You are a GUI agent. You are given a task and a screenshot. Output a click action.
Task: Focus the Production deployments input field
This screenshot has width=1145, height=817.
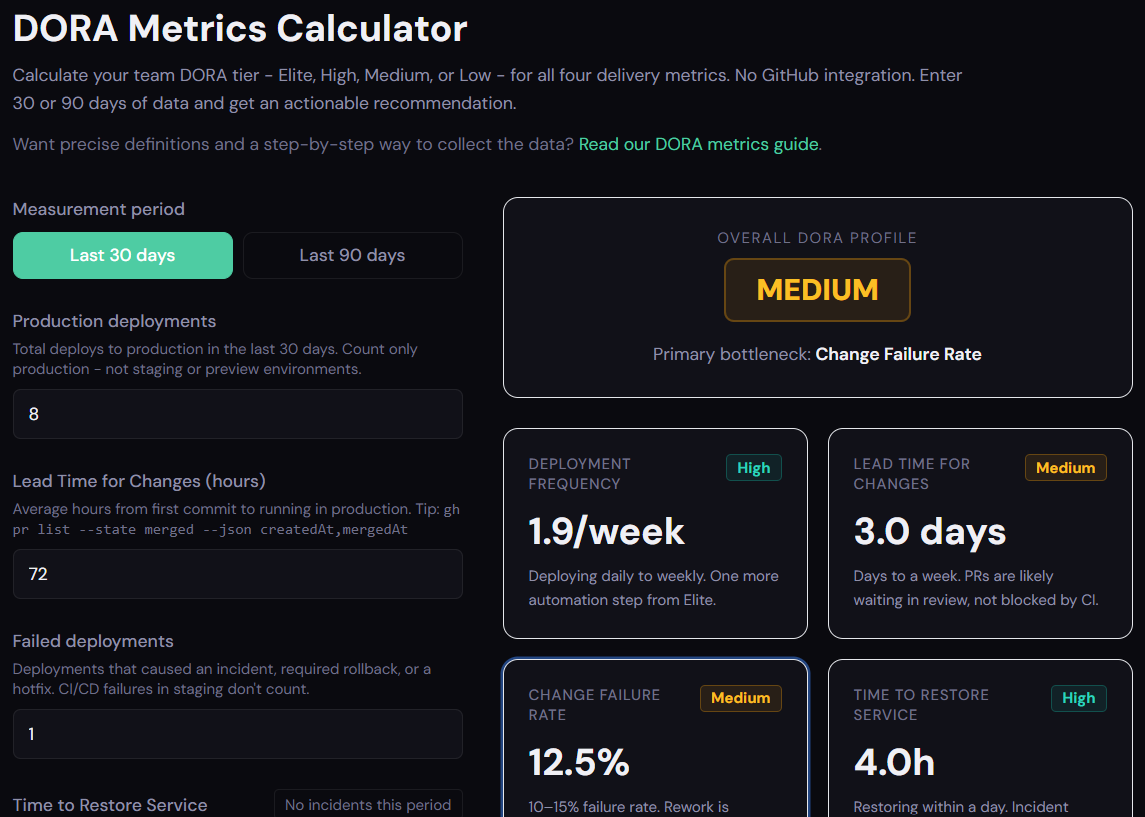pyautogui.click(x=237, y=414)
